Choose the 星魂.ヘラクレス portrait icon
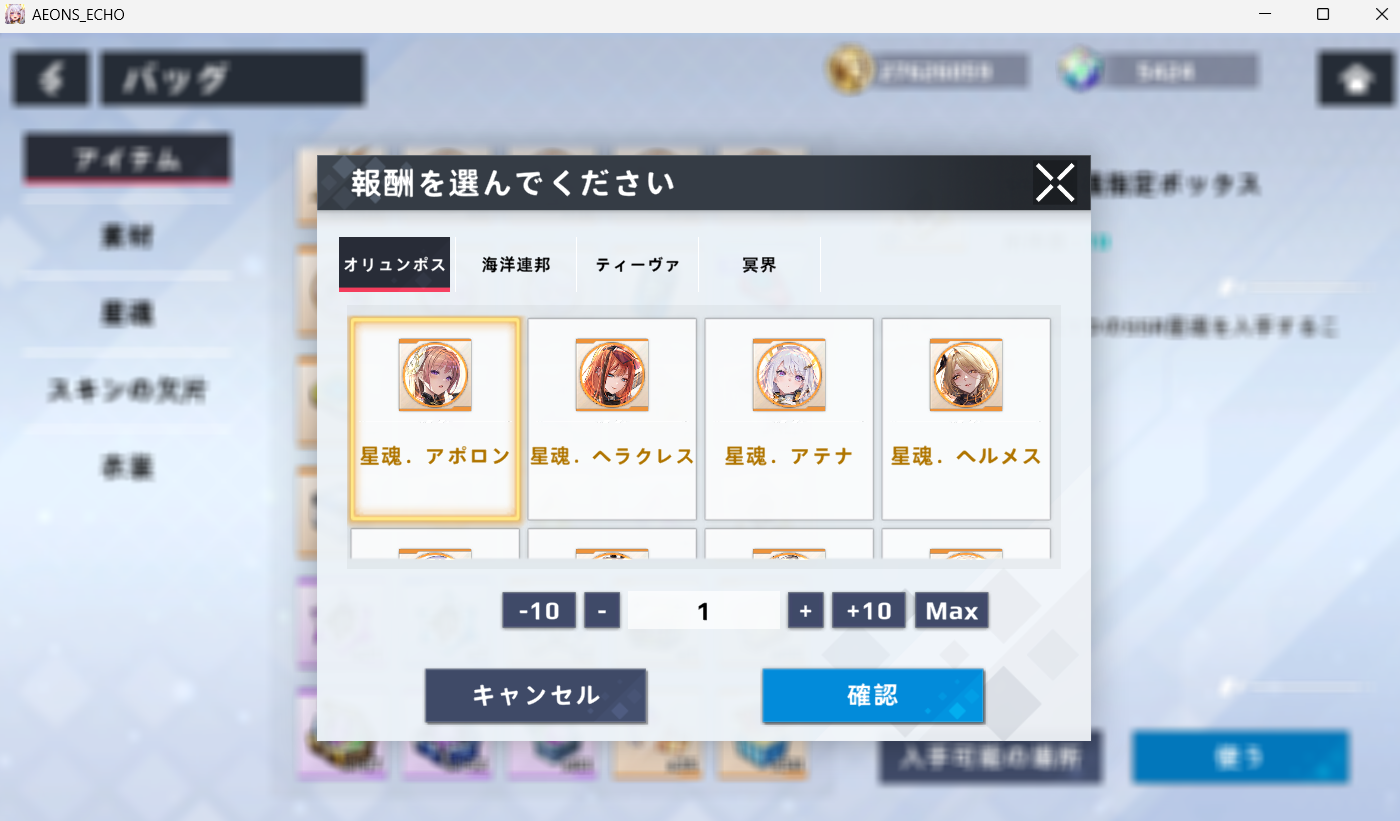 click(x=612, y=375)
